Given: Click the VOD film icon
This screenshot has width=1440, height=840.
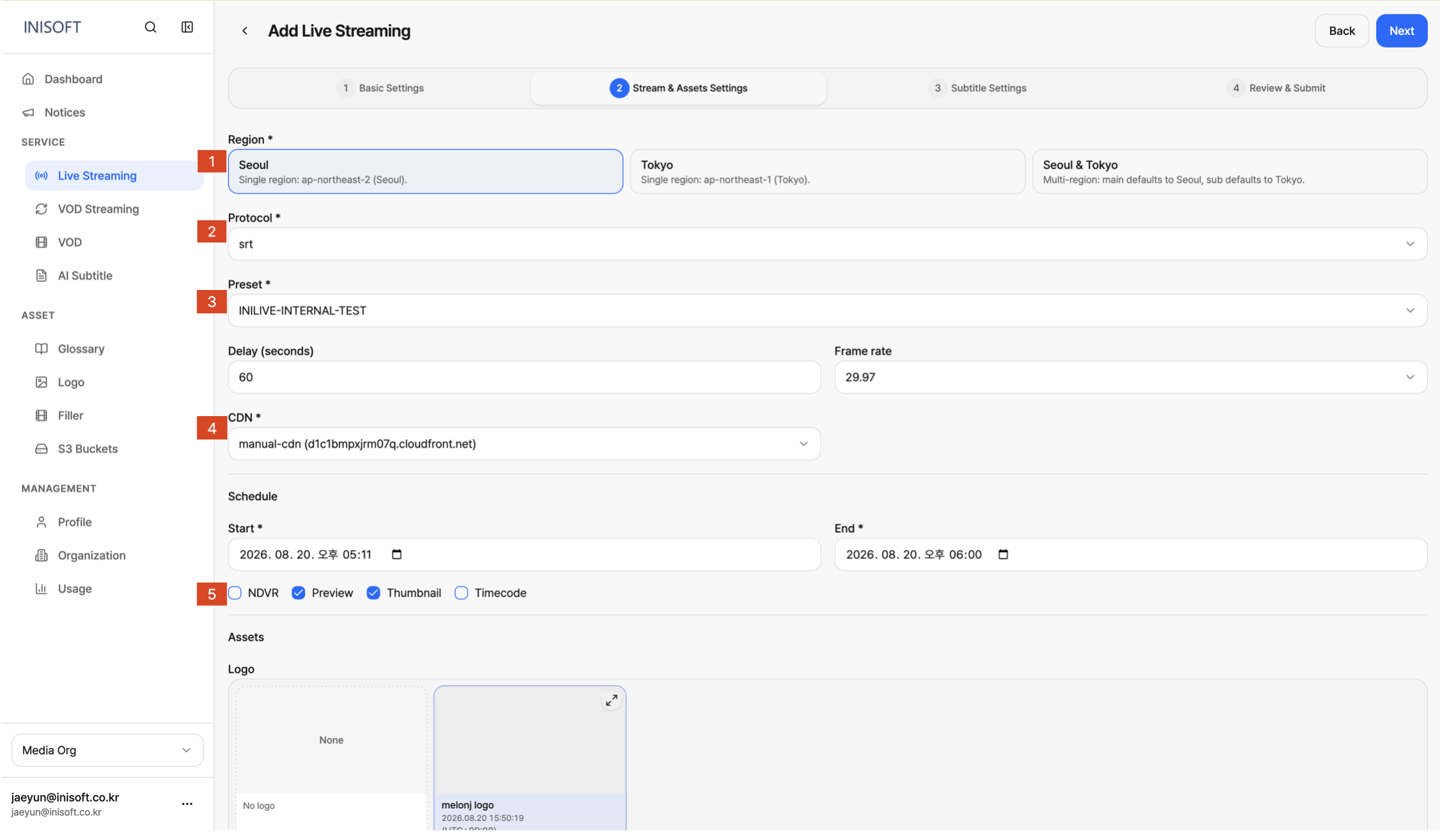Looking at the screenshot, I should click(x=42, y=243).
